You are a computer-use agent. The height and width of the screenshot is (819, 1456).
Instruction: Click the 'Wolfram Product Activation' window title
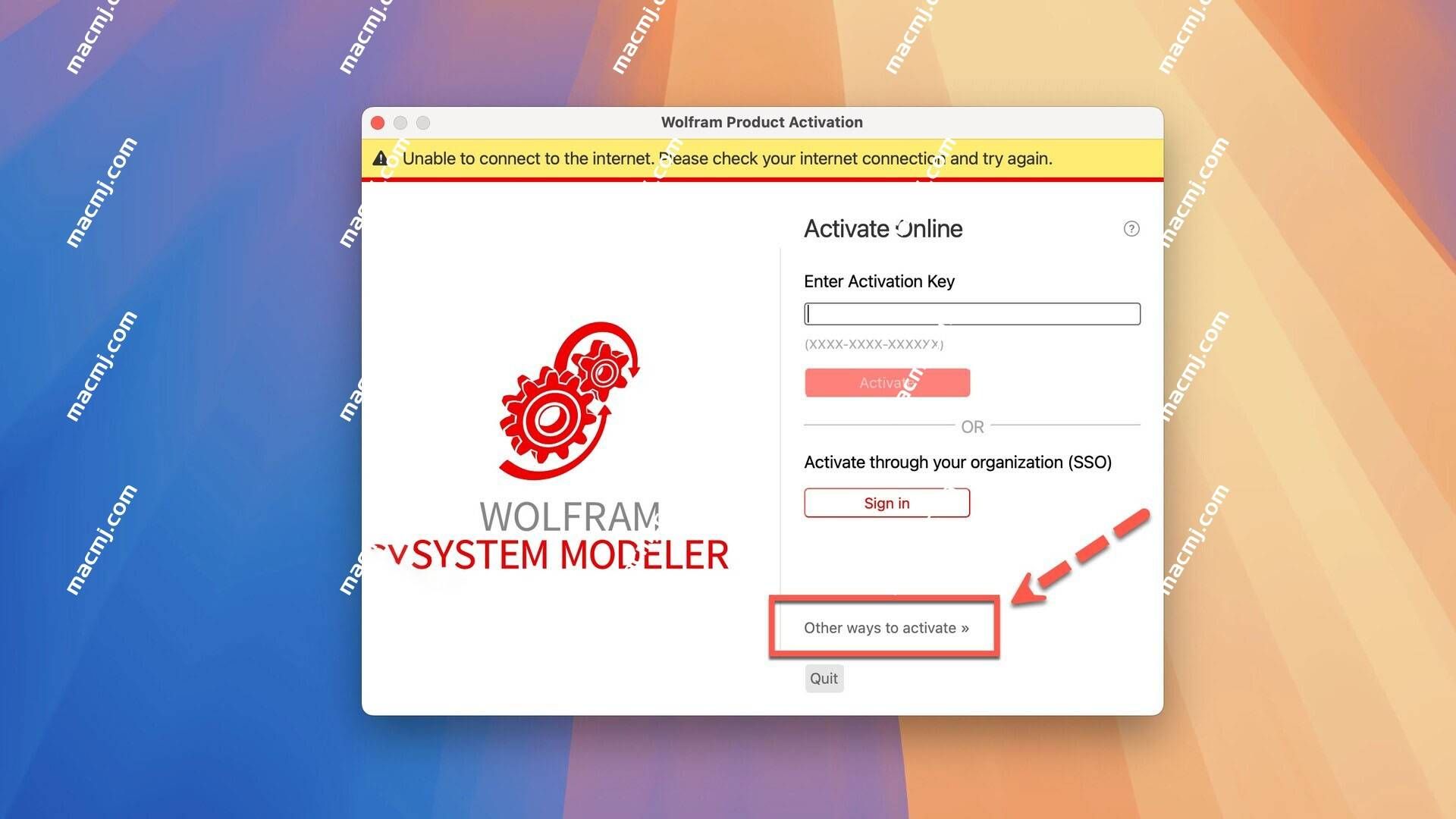coord(761,122)
